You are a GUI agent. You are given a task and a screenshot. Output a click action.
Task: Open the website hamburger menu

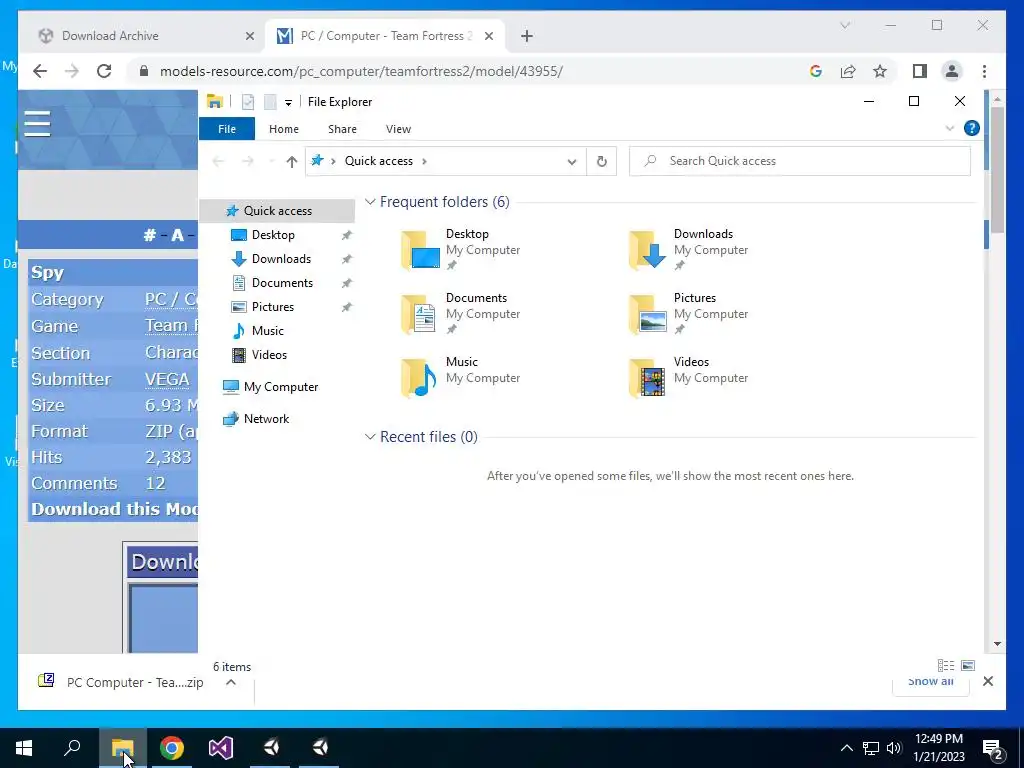tap(37, 123)
